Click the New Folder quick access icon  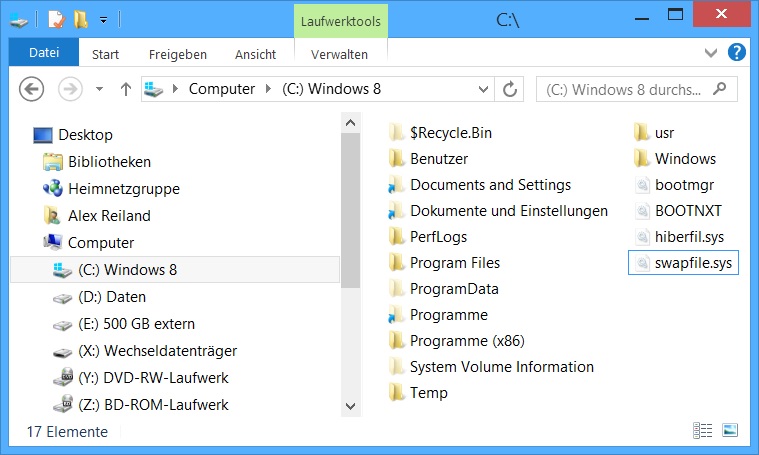(80, 20)
